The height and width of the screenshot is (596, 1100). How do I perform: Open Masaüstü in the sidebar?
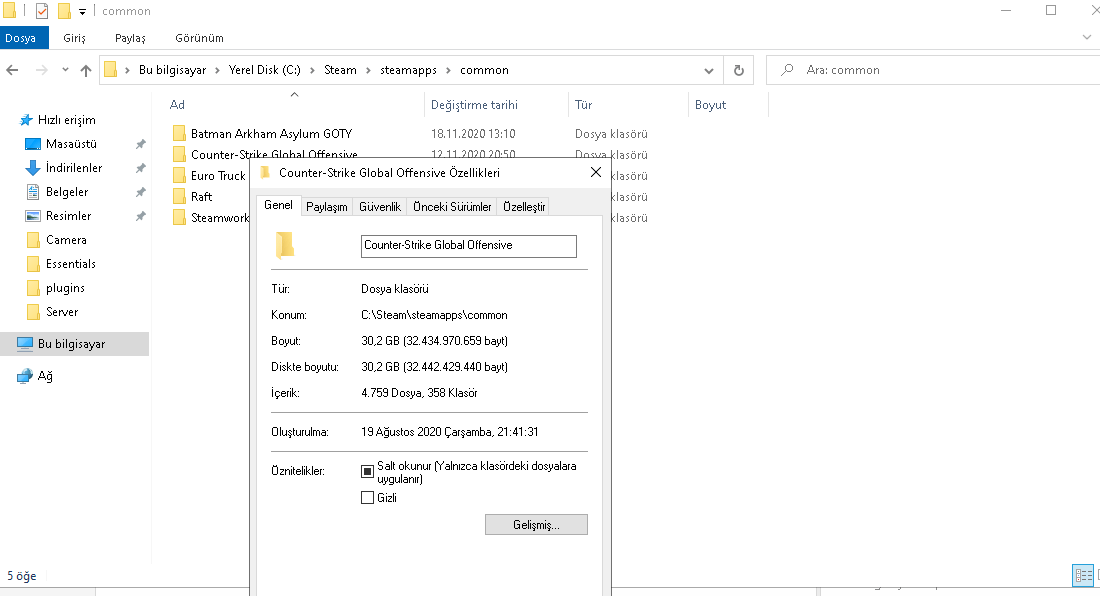[x=71, y=144]
